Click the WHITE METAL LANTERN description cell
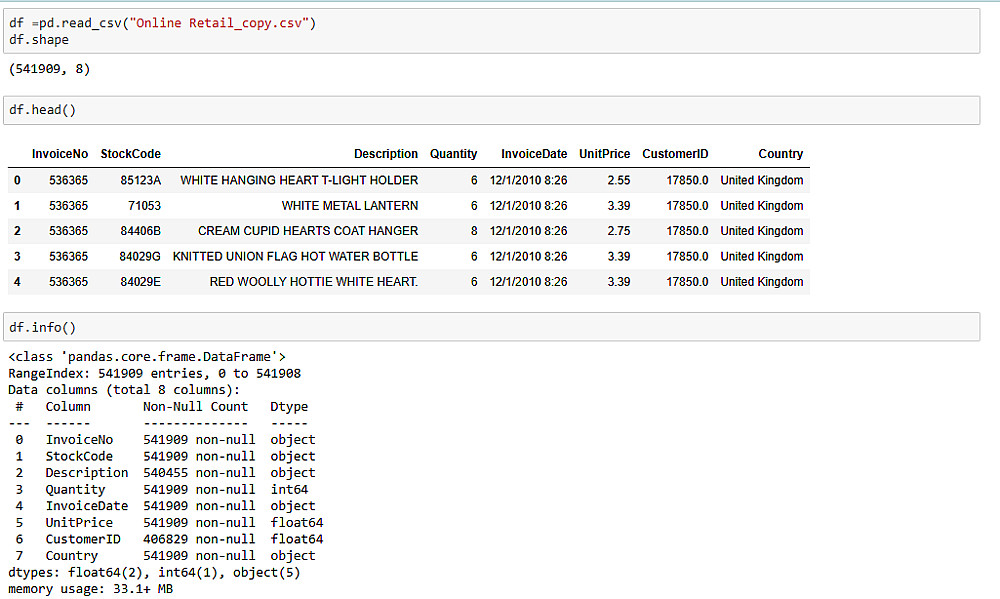 [x=349, y=206]
